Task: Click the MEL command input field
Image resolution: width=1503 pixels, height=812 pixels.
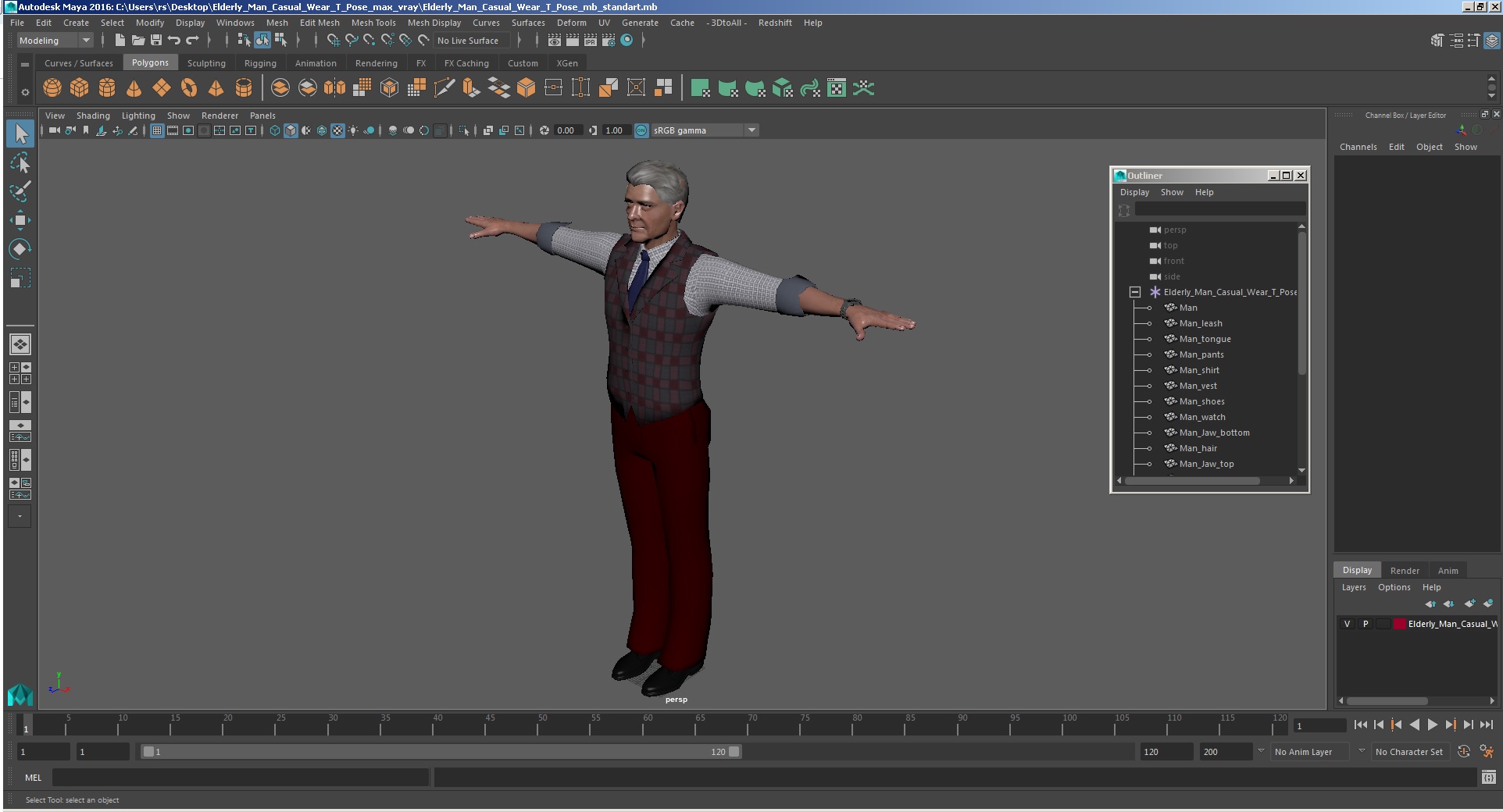Action: [x=241, y=778]
